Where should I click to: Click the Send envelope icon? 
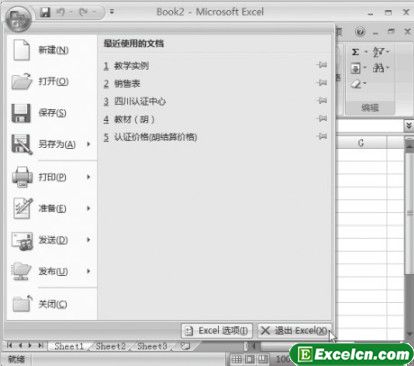point(22,241)
